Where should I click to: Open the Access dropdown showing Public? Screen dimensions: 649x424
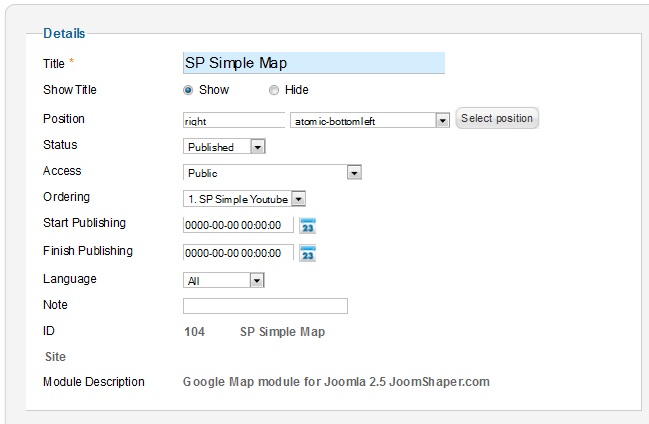(x=353, y=173)
